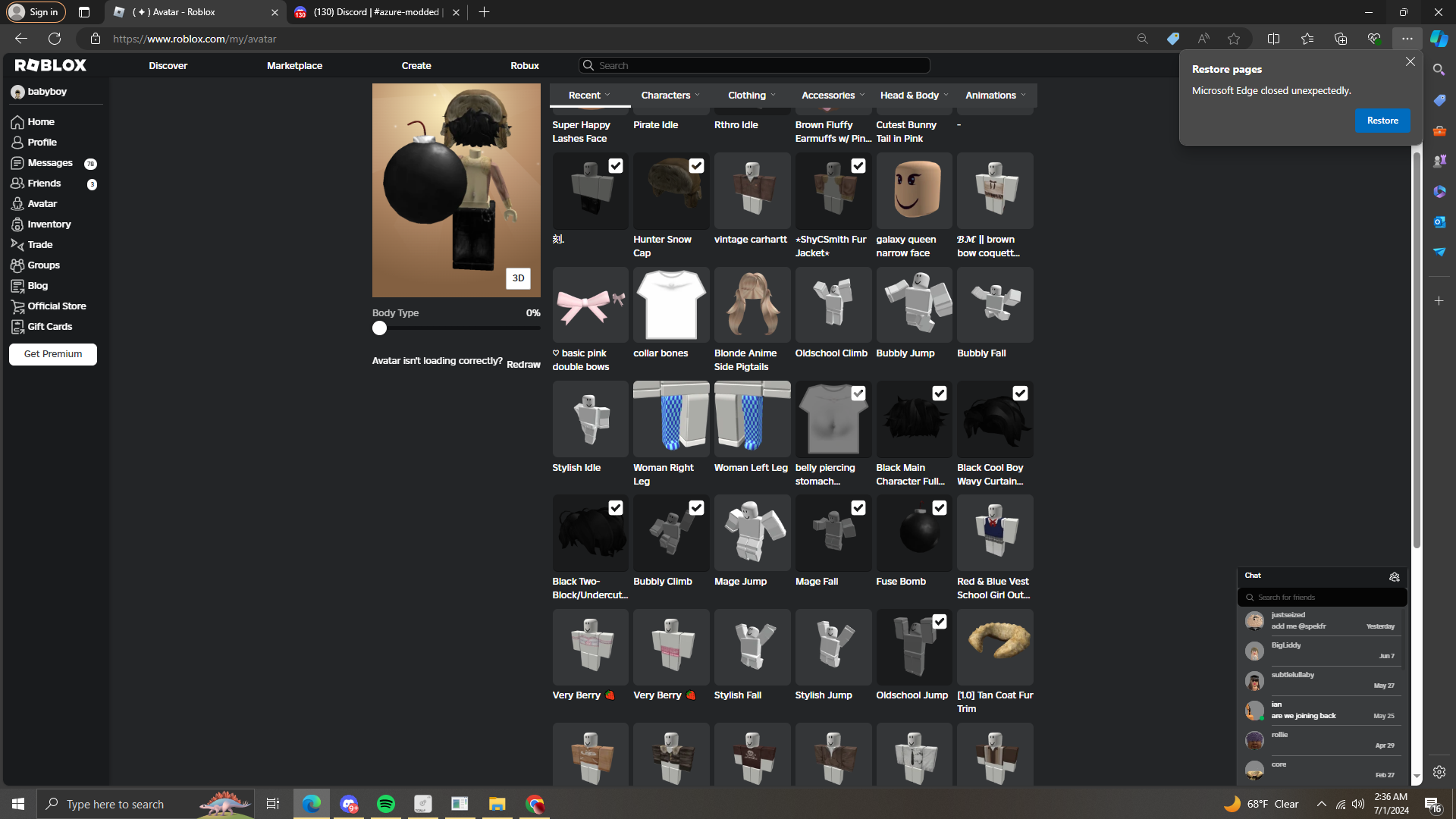Refresh the browser page
The width and height of the screenshot is (1456, 819).
55,39
